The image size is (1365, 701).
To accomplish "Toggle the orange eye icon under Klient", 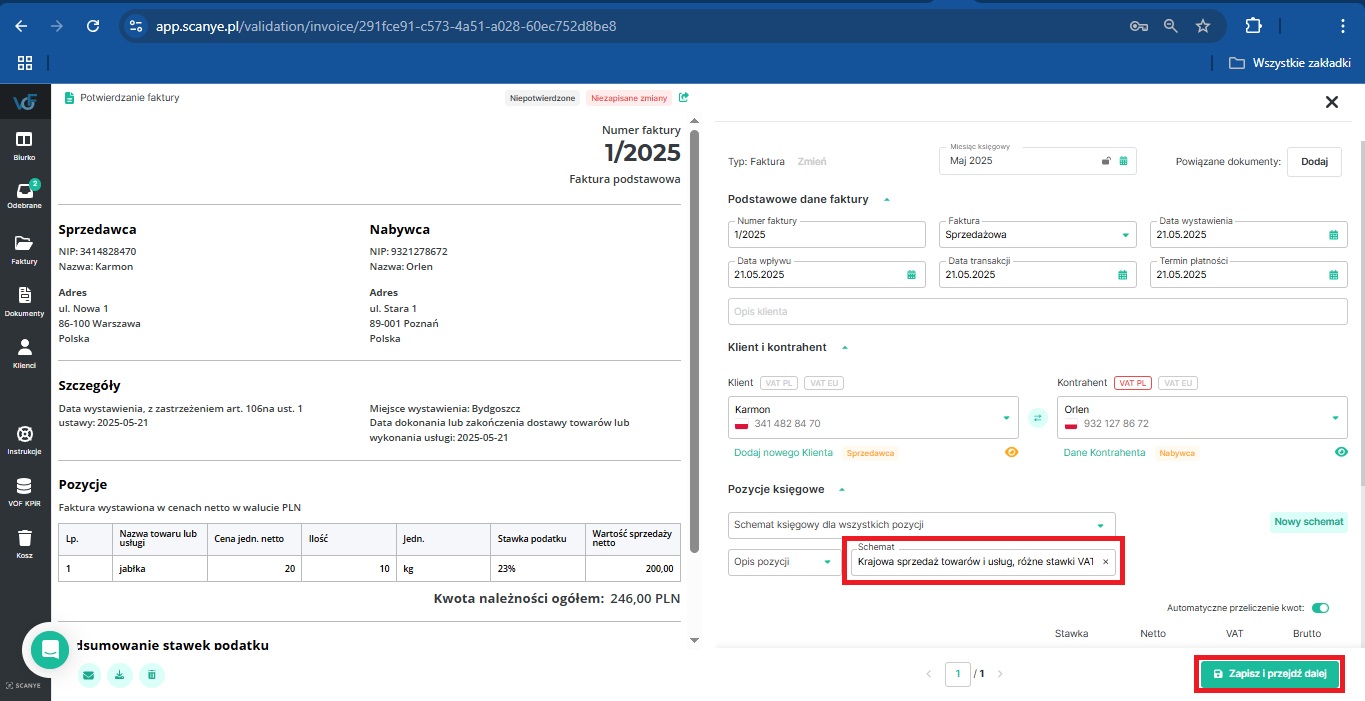I will click(1011, 452).
